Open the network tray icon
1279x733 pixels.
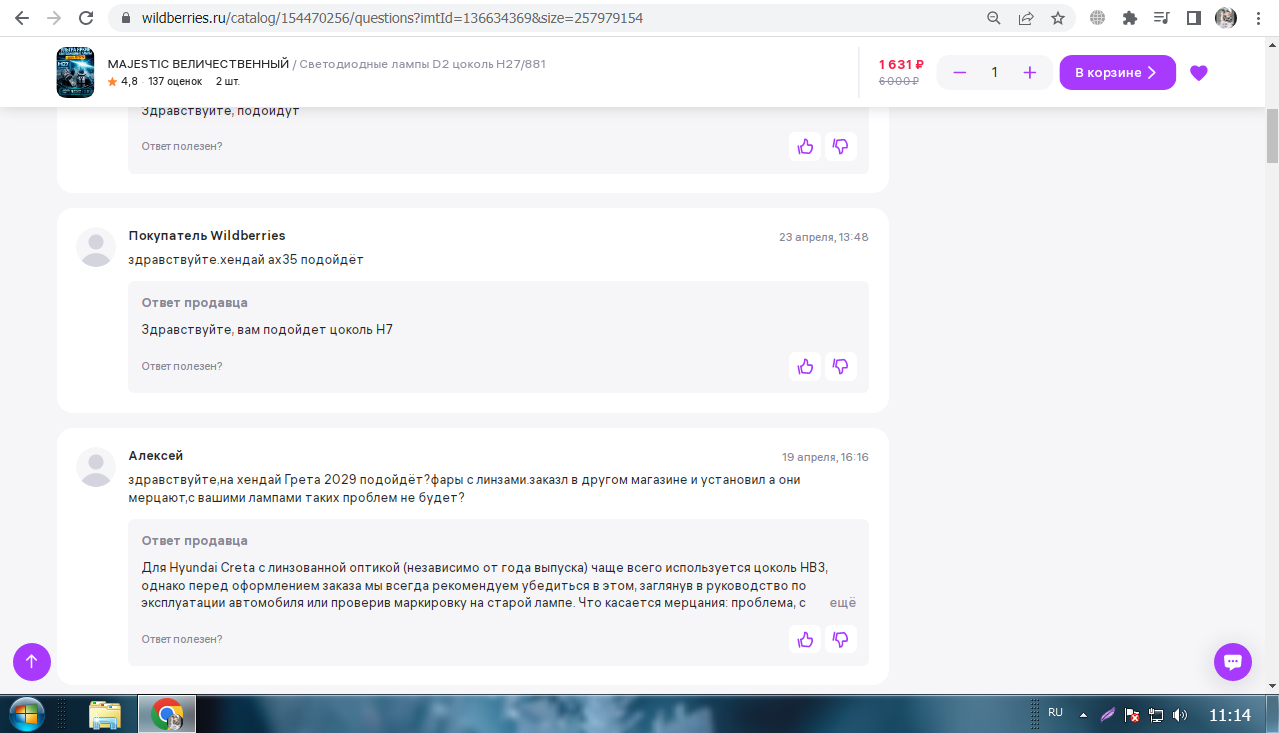1156,715
